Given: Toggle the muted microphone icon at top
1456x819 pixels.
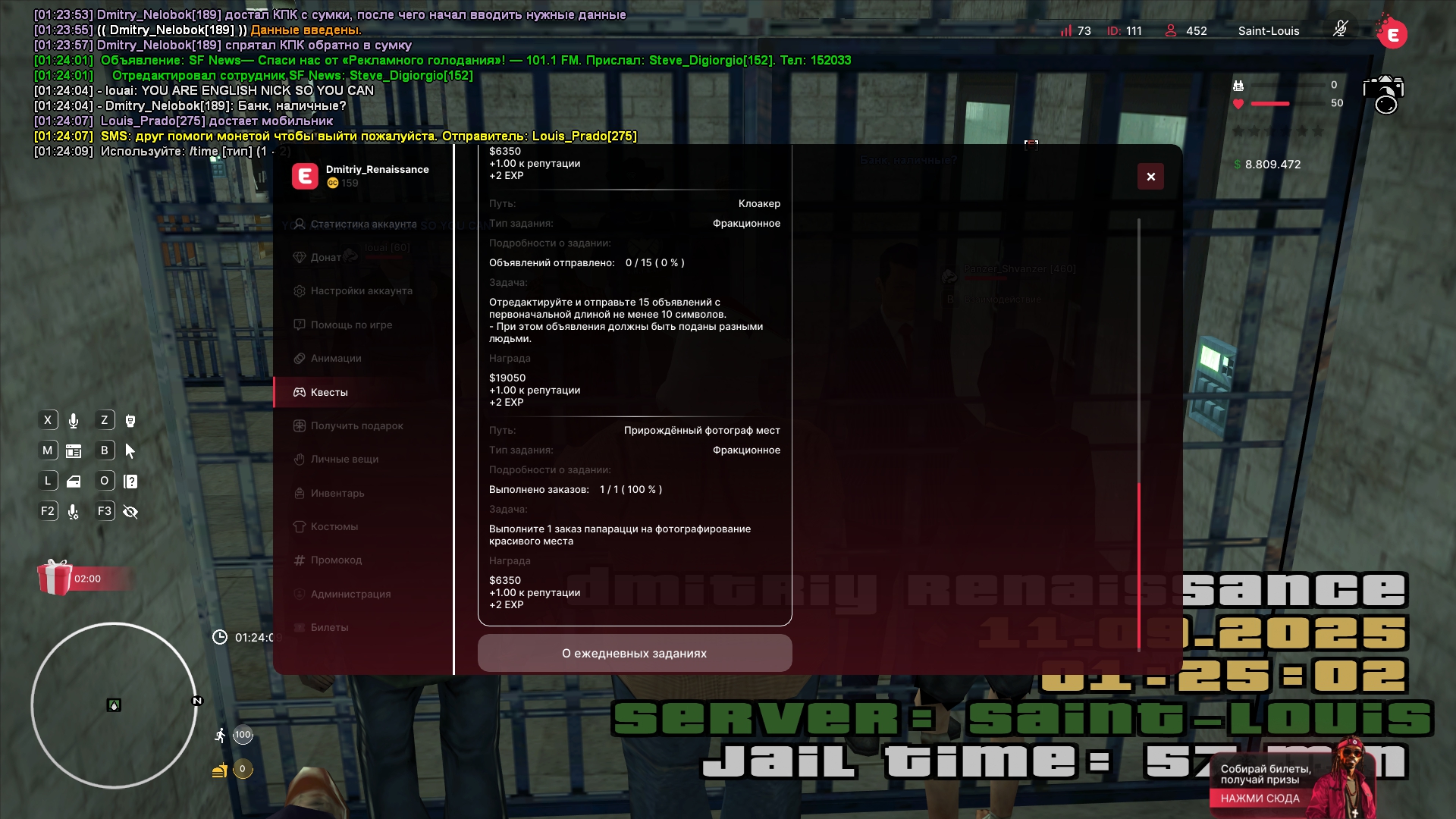Looking at the screenshot, I should coord(1340,30).
